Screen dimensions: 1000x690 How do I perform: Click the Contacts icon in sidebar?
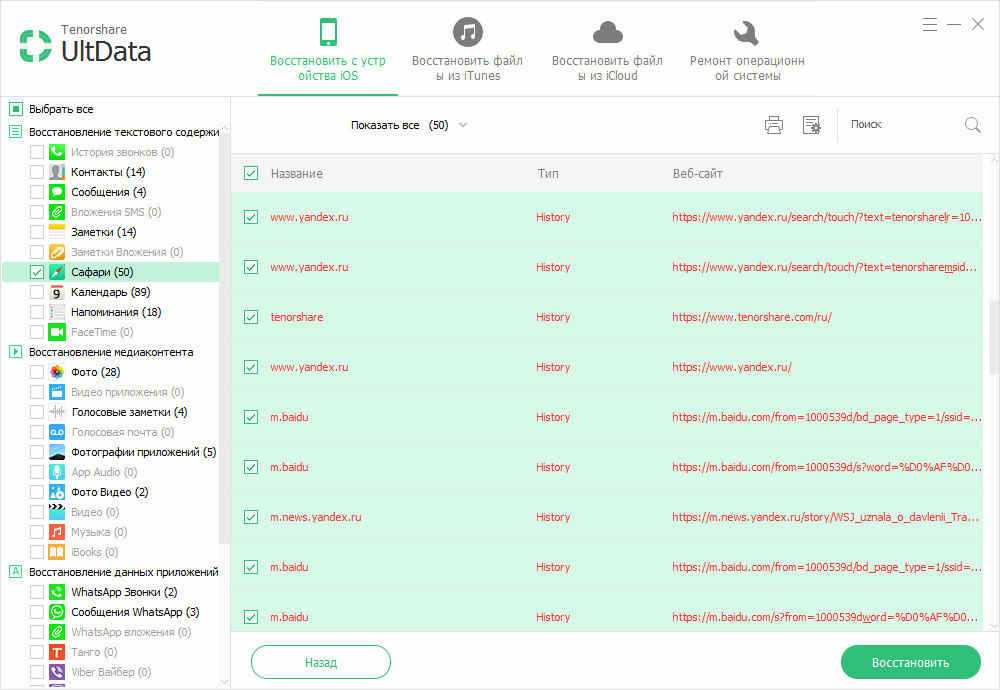coord(57,172)
